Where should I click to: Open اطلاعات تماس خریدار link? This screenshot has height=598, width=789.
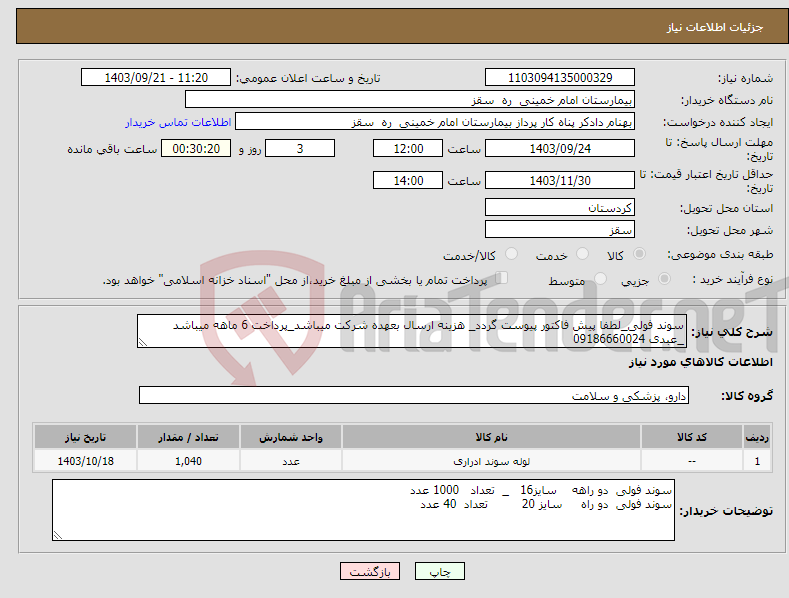pos(178,122)
